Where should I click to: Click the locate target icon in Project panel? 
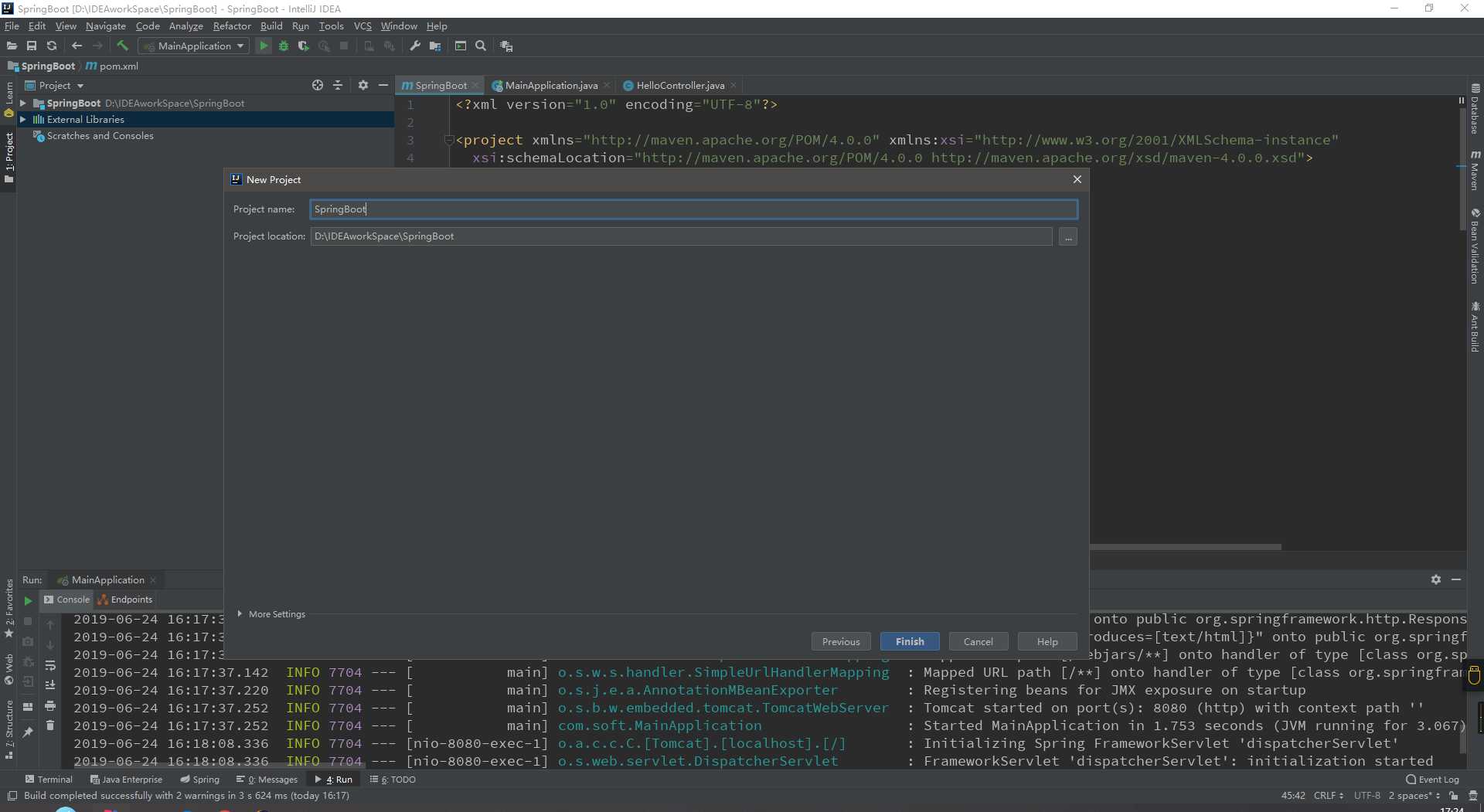[x=318, y=85]
